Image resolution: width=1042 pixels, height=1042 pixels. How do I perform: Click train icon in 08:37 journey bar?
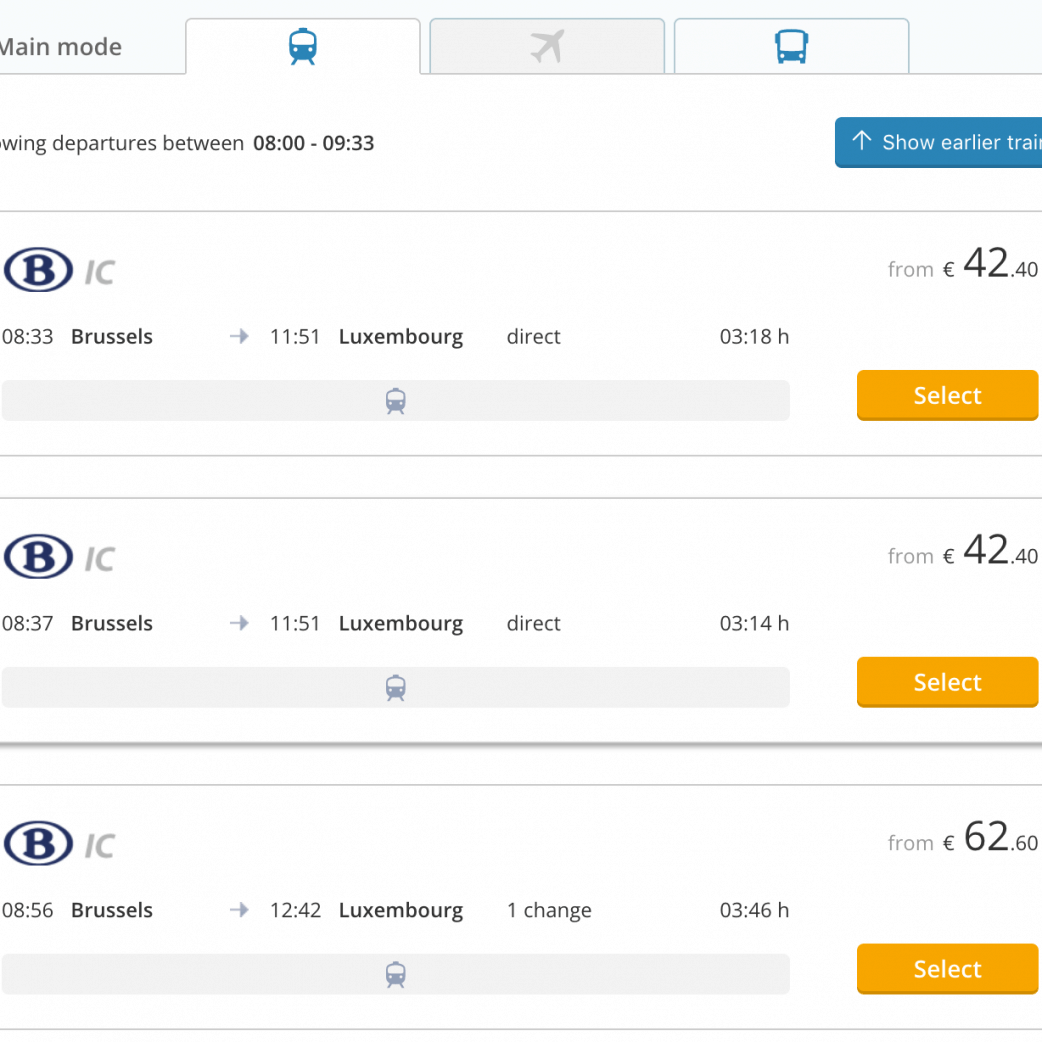click(x=396, y=688)
